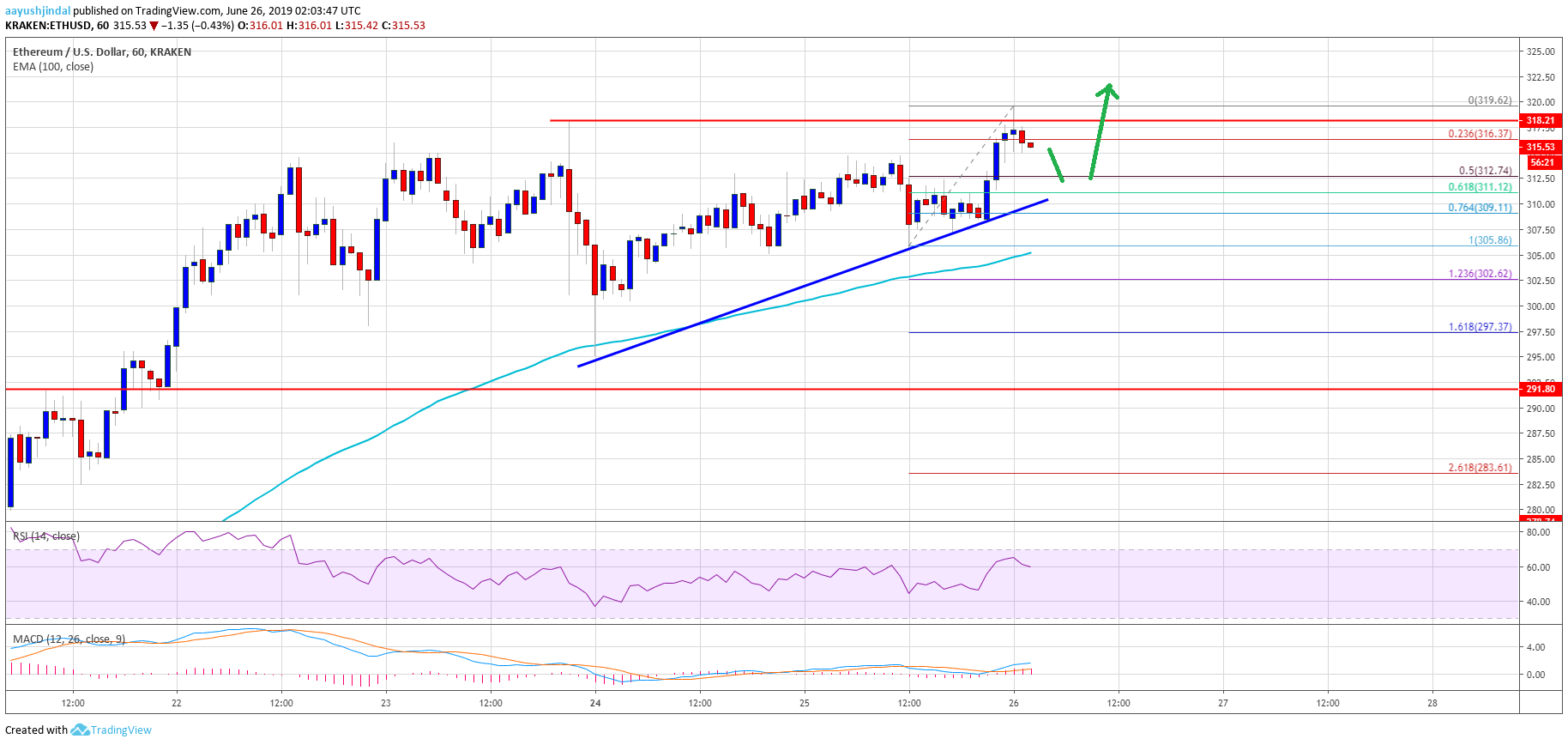1568x745 pixels.
Task: Select the red horizontal line at 291.80
Action: [762, 389]
